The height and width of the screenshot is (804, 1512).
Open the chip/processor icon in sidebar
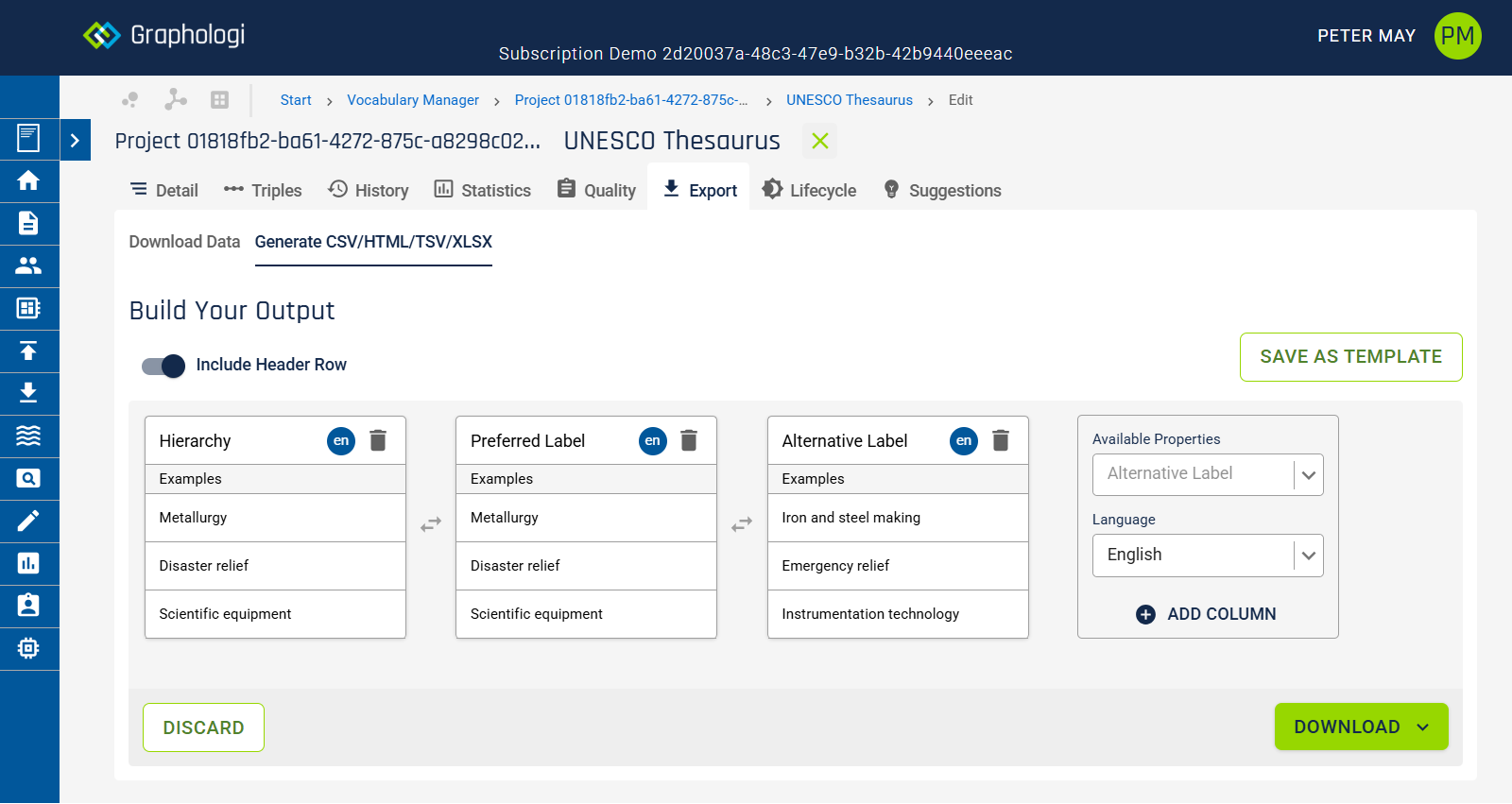click(28, 648)
